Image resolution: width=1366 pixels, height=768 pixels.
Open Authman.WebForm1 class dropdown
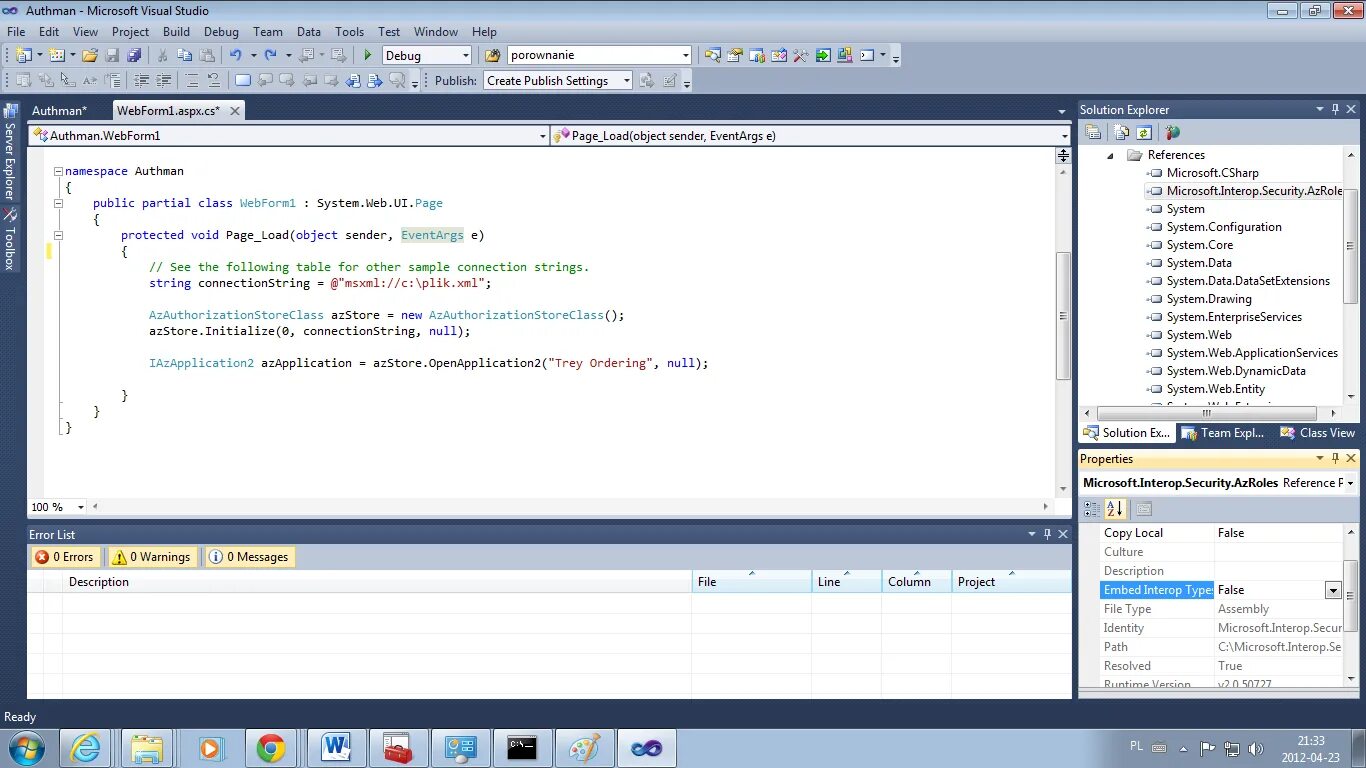click(x=543, y=136)
